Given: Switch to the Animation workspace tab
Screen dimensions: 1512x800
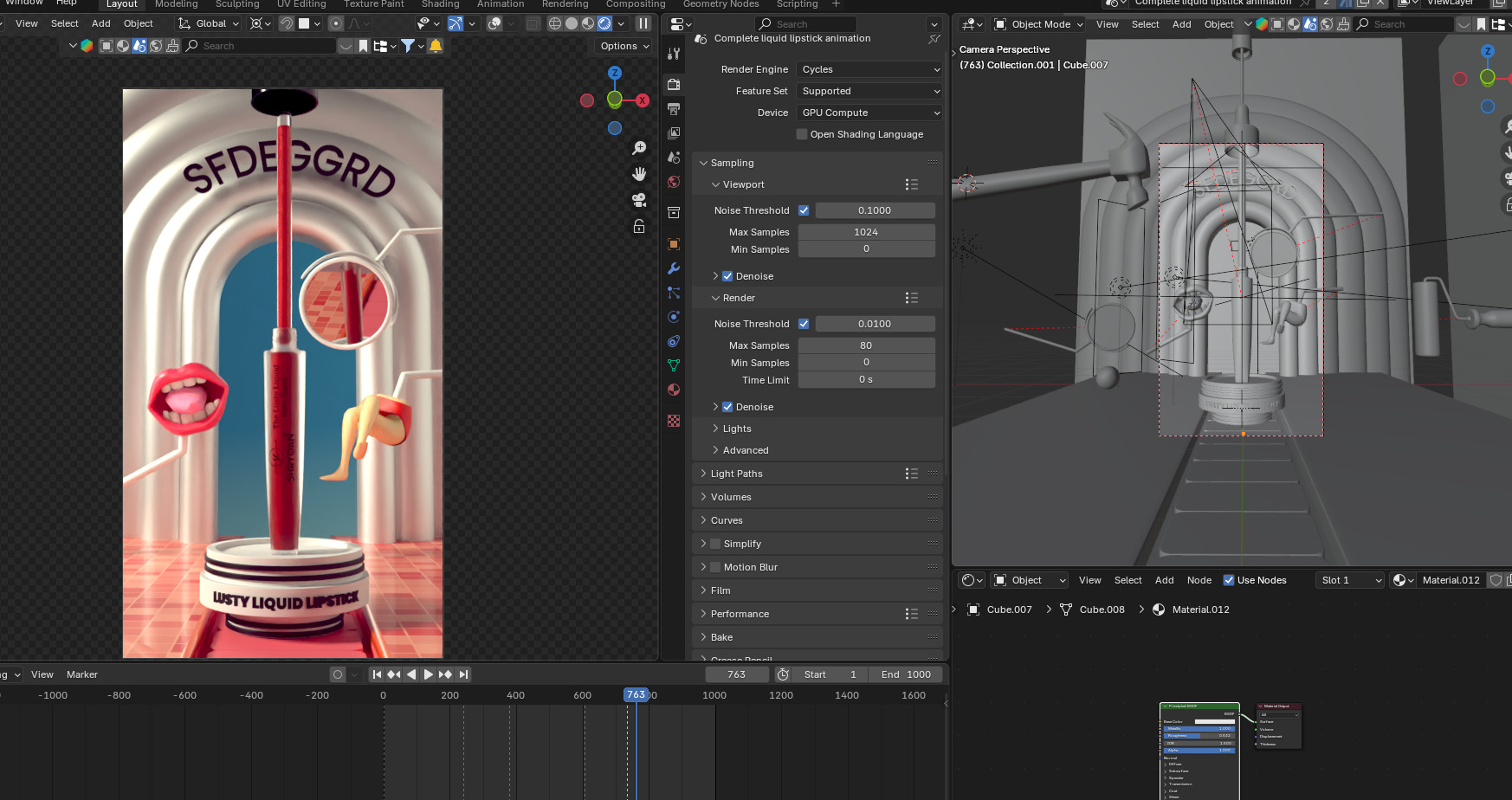Looking at the screenshot, I should pos(501,4).
